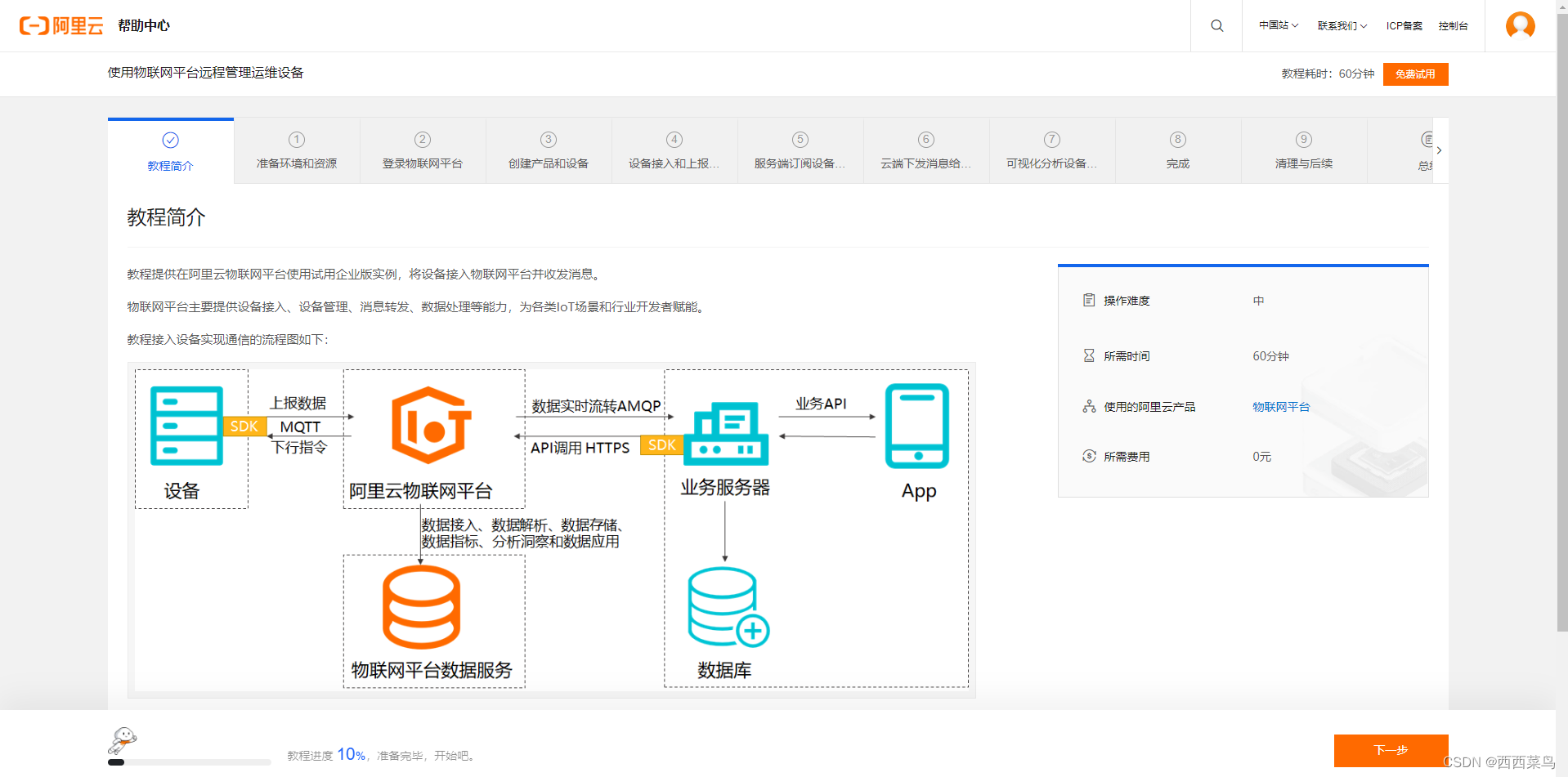Open the search magnifier icon
Viewport: 1568px width, 777px height.
(1216, 26)
